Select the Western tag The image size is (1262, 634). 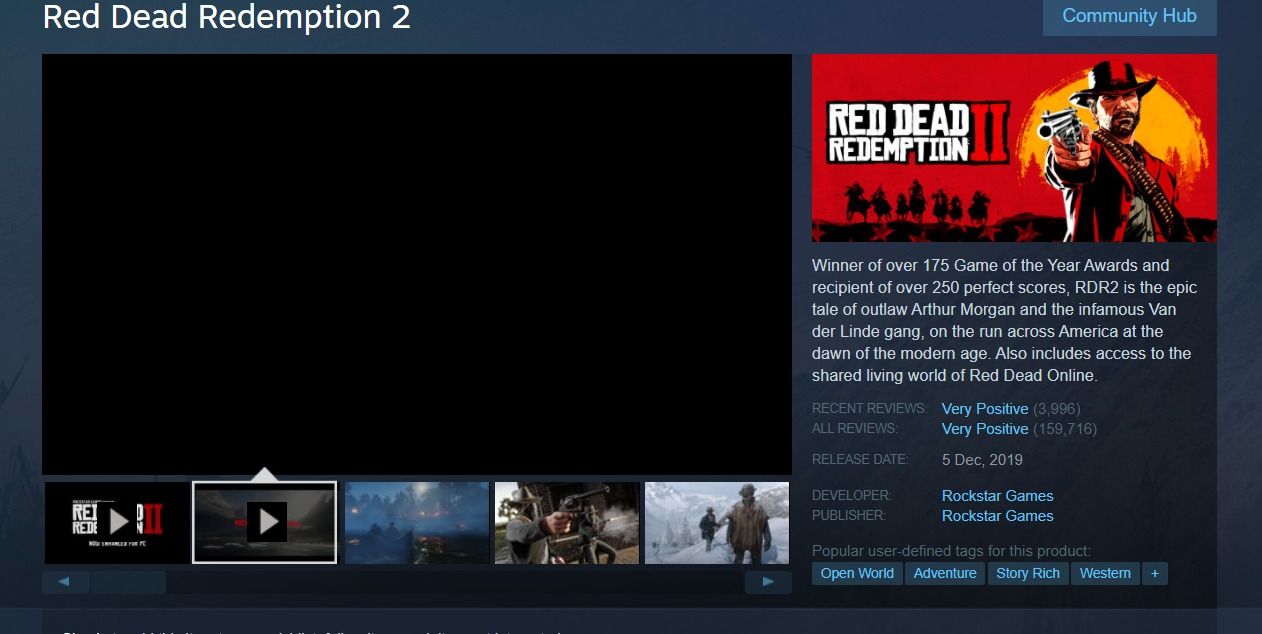(1105, 573)
